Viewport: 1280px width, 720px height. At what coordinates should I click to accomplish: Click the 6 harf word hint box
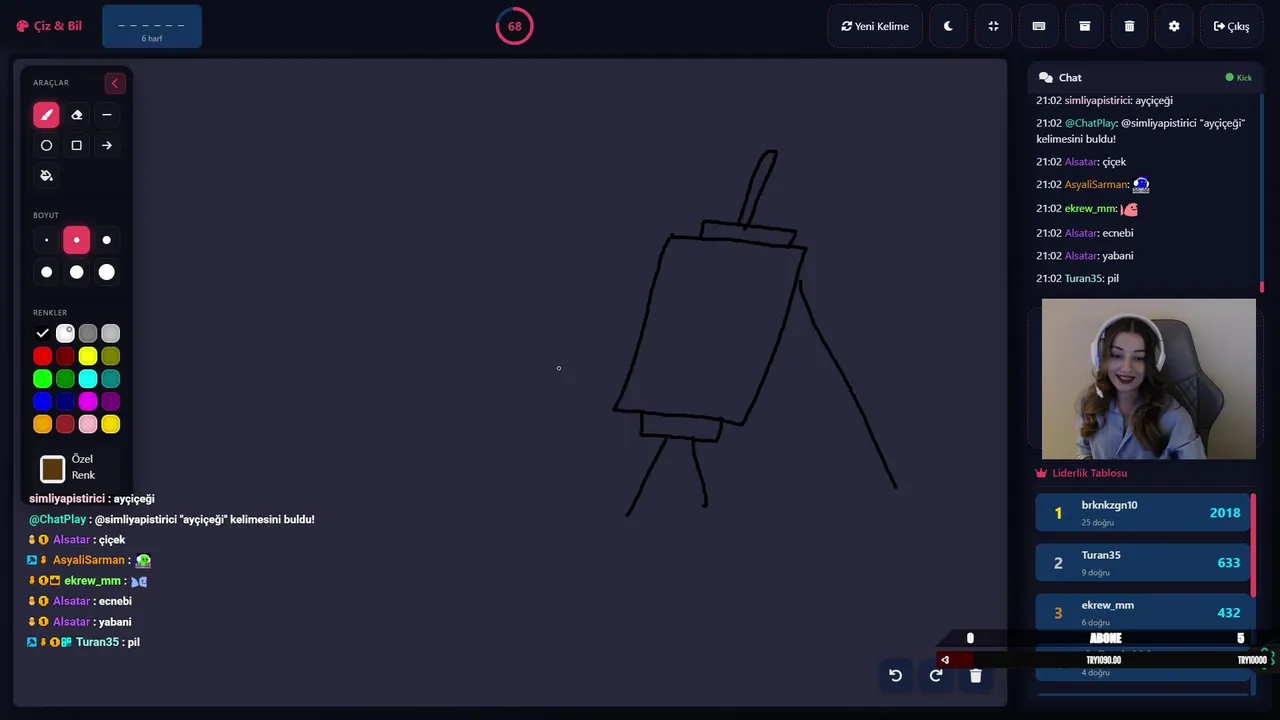pyautogui.click(x=152, y=26)
